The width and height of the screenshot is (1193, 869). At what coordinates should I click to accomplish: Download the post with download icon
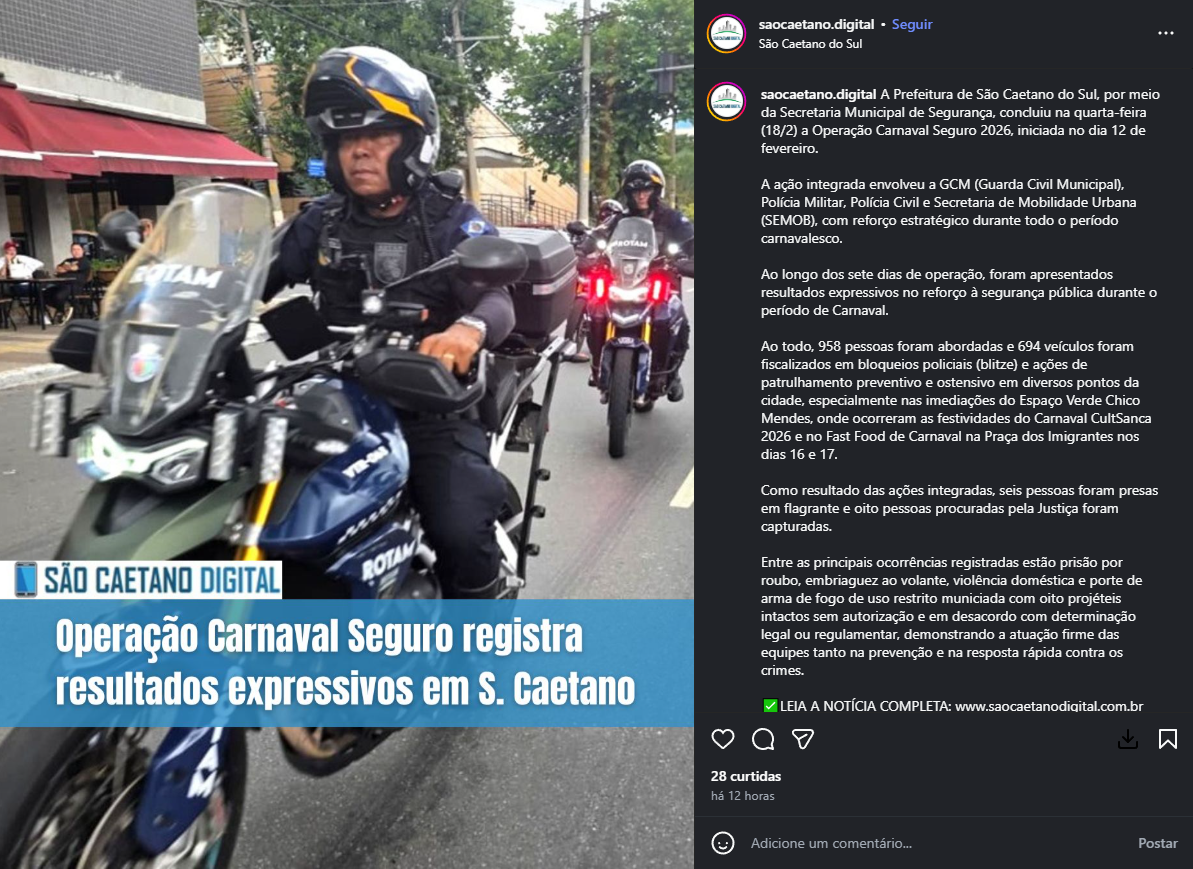pyautogui.click(x=1128, y=739)
